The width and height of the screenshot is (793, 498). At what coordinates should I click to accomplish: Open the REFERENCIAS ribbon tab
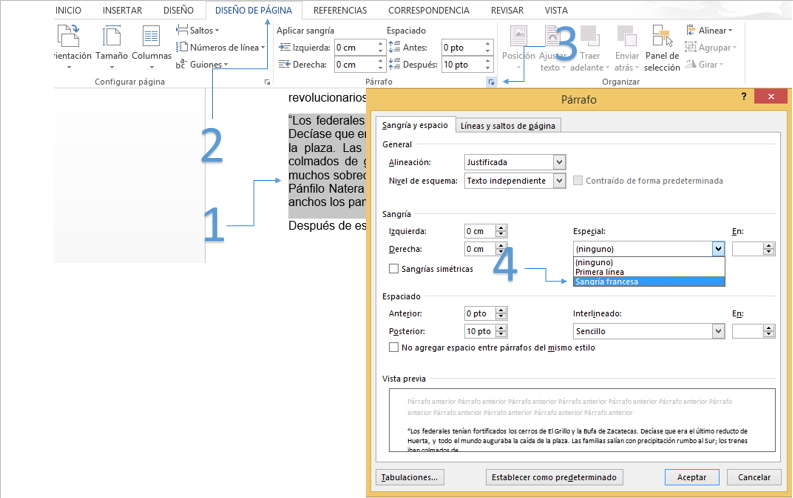click(340, 10)
